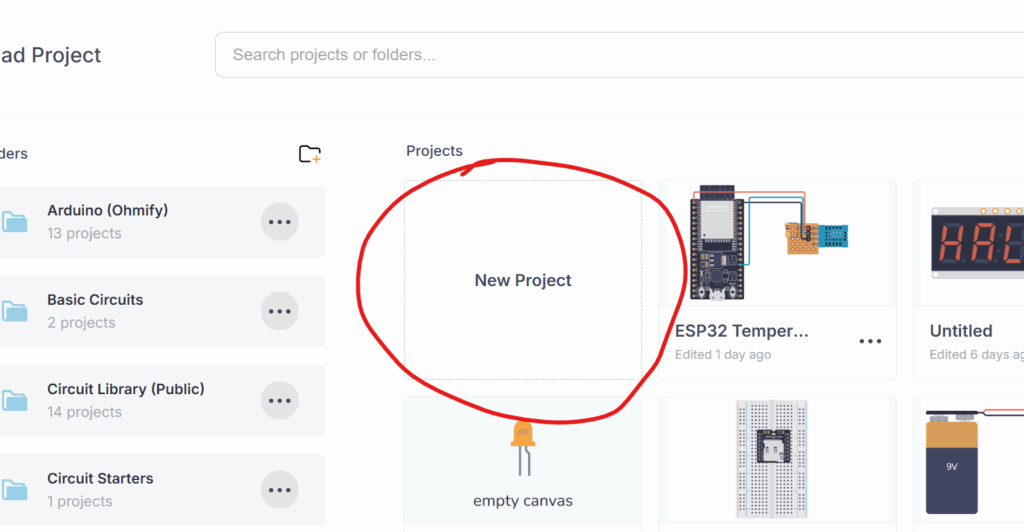Viewport: 1024px width, 532px height.
Task: Open options for Circuit Library (Public) folder
Action: 280,401
